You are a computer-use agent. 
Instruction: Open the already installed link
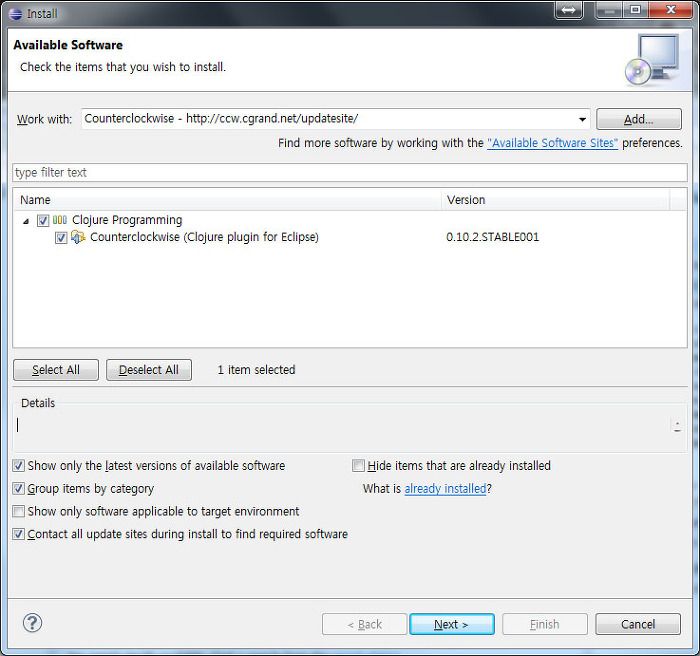445,489
